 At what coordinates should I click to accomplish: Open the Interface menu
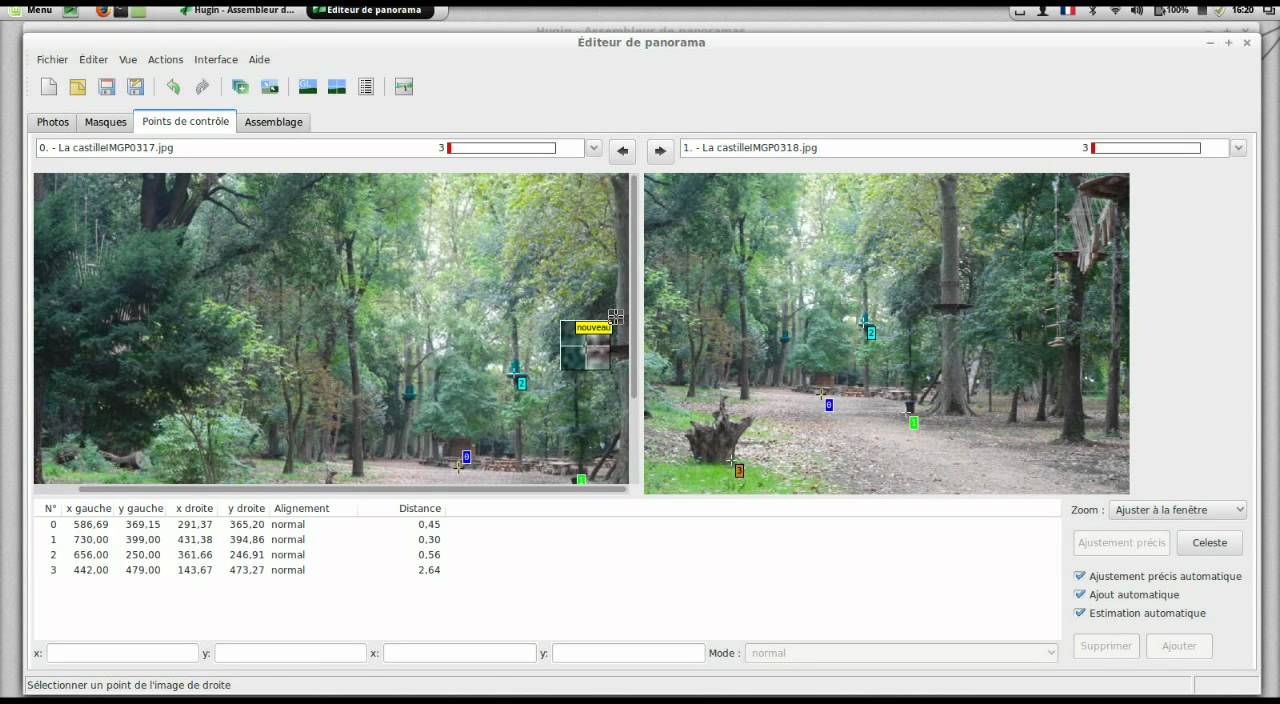pyautogui.click(x=216, y=60)
